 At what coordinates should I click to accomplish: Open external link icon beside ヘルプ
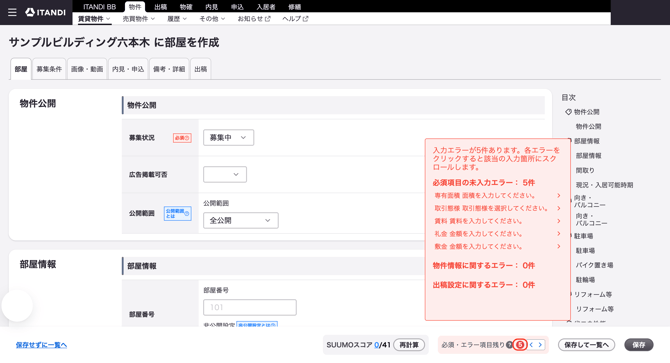(x=306, y=19)
